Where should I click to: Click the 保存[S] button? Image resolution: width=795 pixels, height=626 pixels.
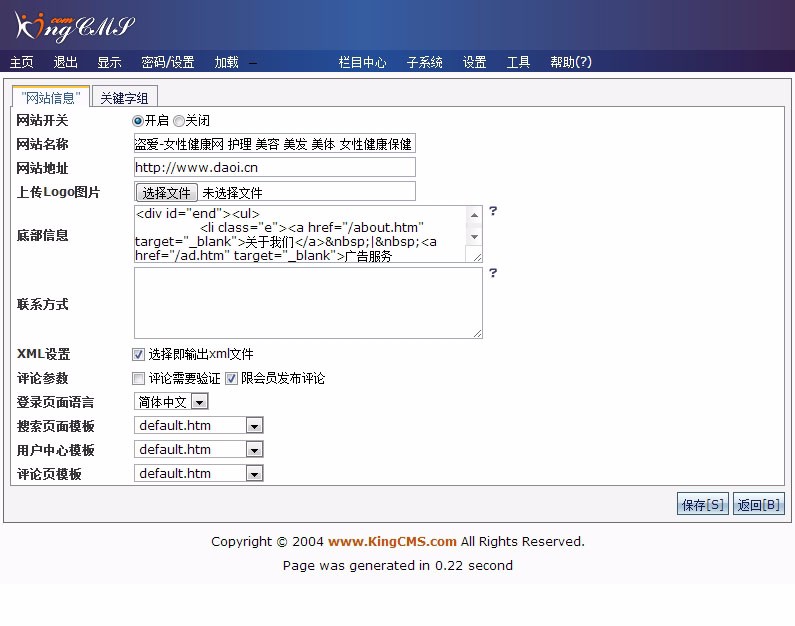[703, 504]
